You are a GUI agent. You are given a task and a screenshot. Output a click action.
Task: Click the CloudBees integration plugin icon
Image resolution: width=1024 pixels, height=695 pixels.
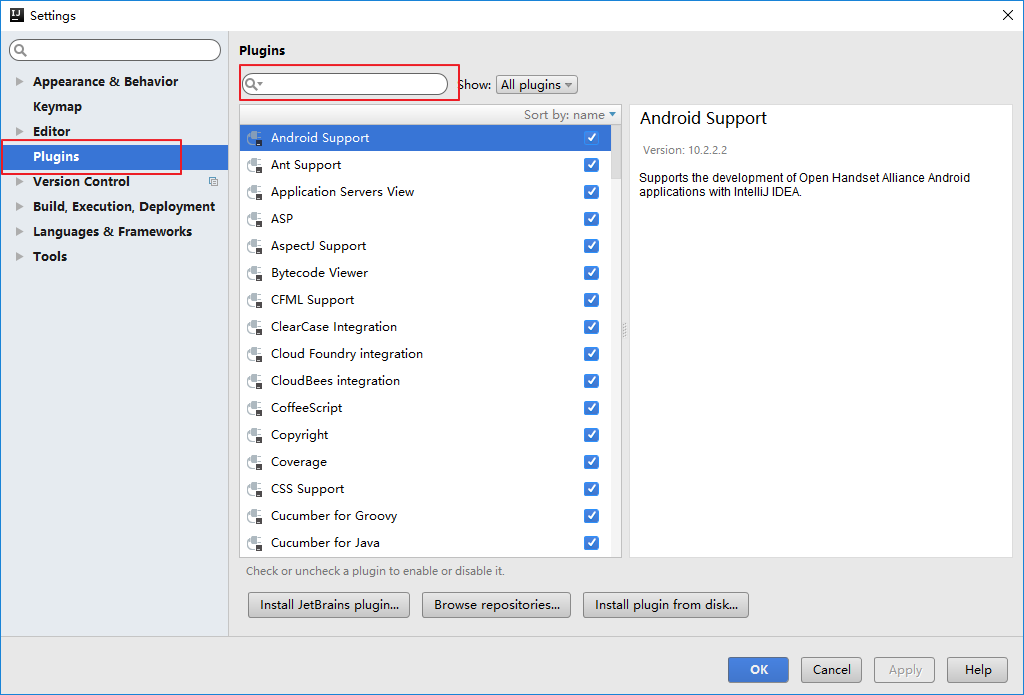pyautogui.click(x=255, y=381)
